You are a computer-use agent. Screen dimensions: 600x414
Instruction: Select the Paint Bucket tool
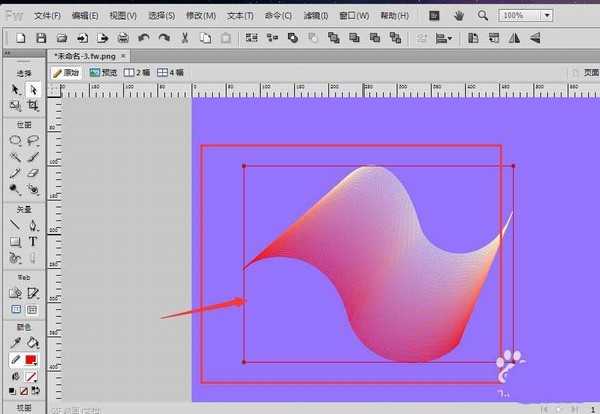(33, 343)
